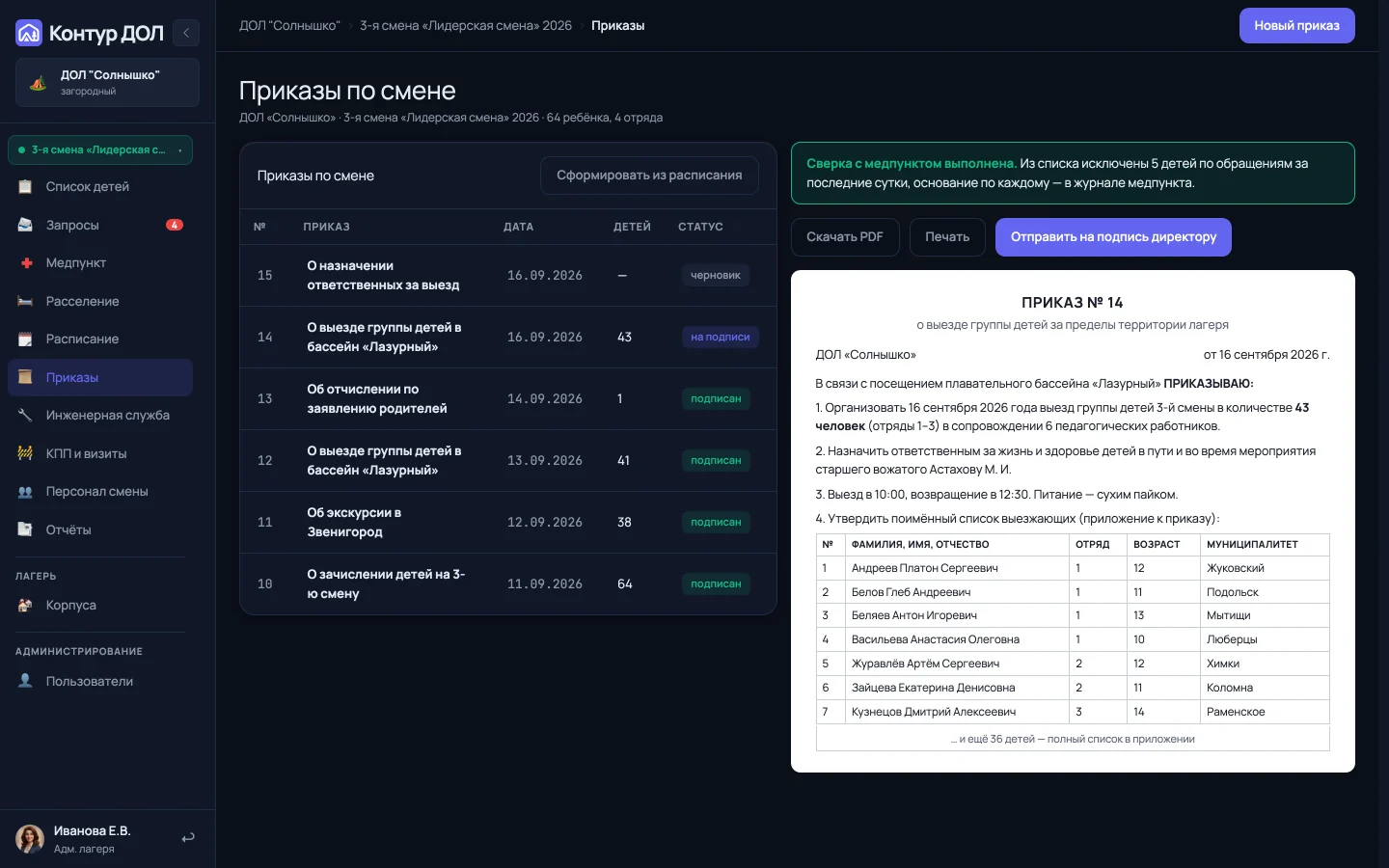Screen dimensions: 1389x868
Task: Open order 11 Об экскурсии в Звенигород
Action: click(508, 523)
